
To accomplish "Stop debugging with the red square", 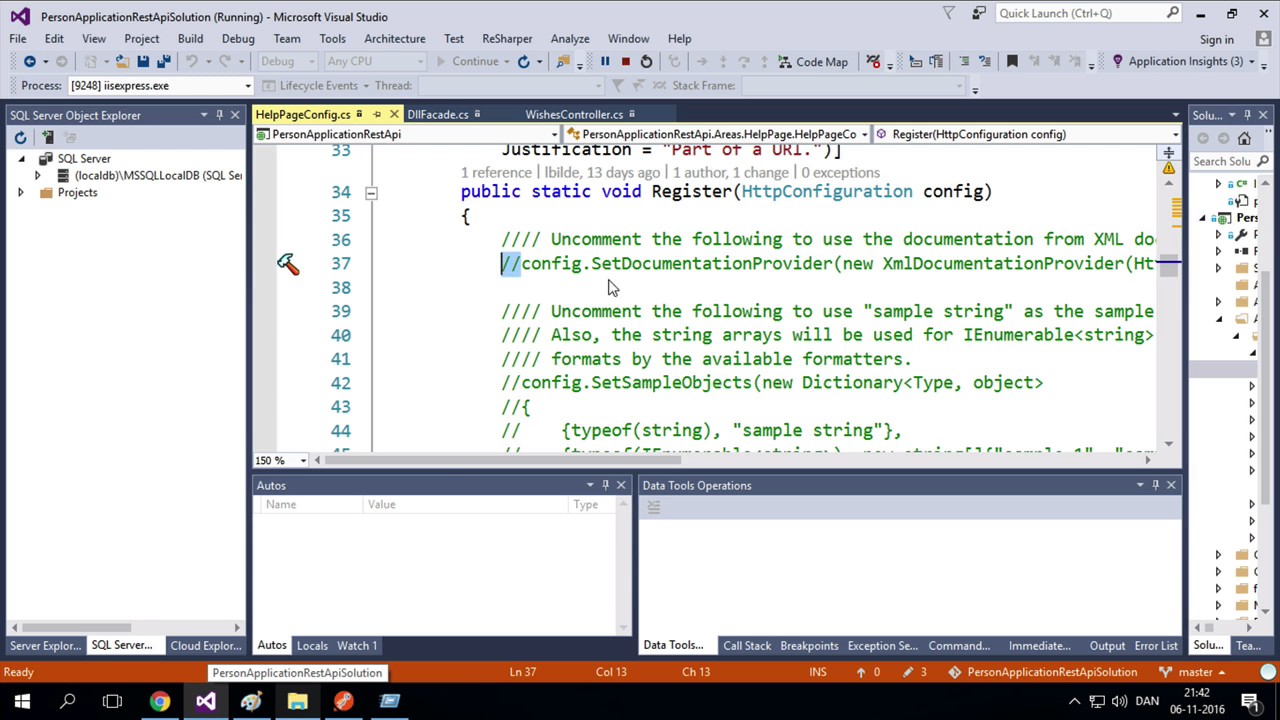I will pyautogui.click(x=625, y=62).
